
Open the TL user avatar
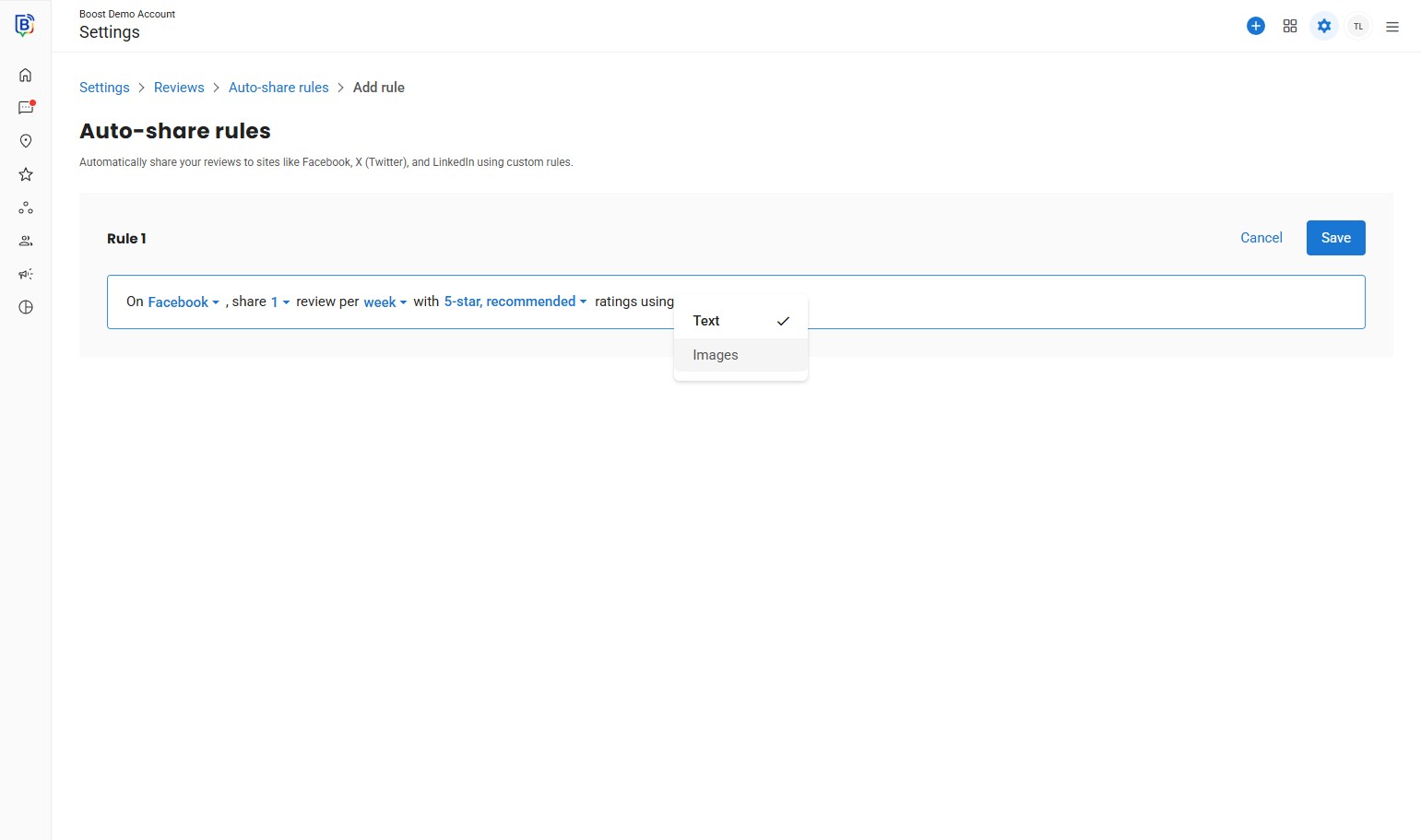click(x=1357, y=26)
